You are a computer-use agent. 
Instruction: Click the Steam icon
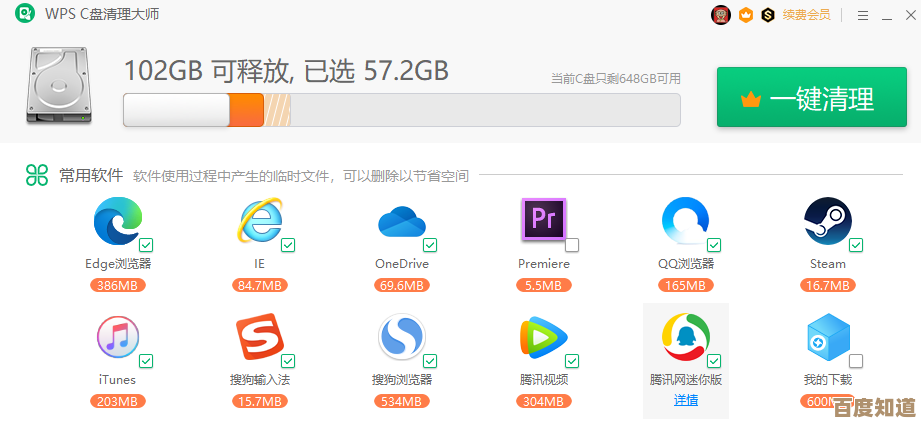[x=827, y=221]
